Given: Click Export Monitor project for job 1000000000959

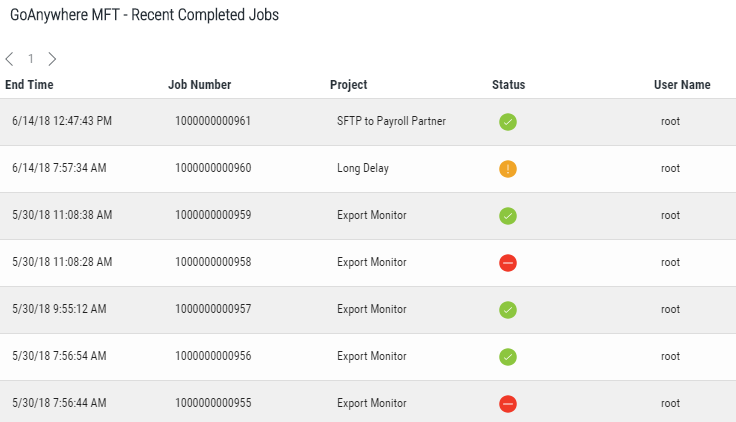Looking at the screenshot, I should click(372, 215).
